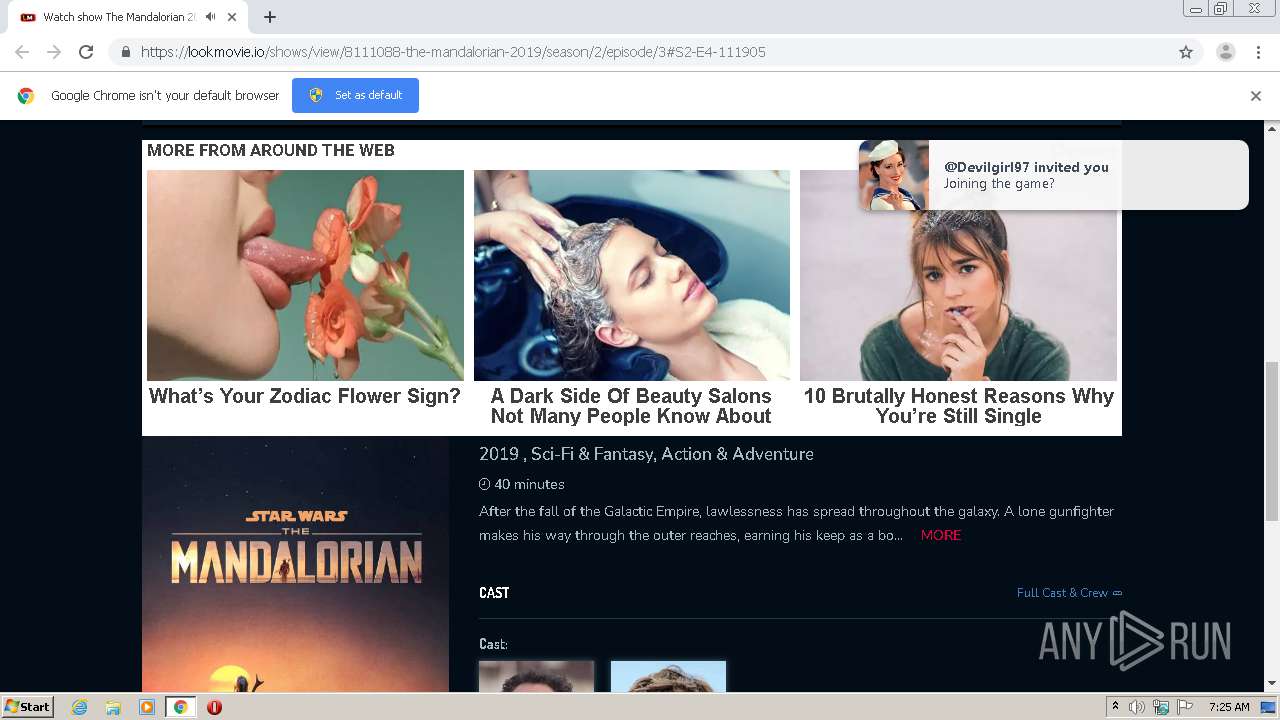
Task: Open Full Cast & Crew link
Action: point(1069,593)
